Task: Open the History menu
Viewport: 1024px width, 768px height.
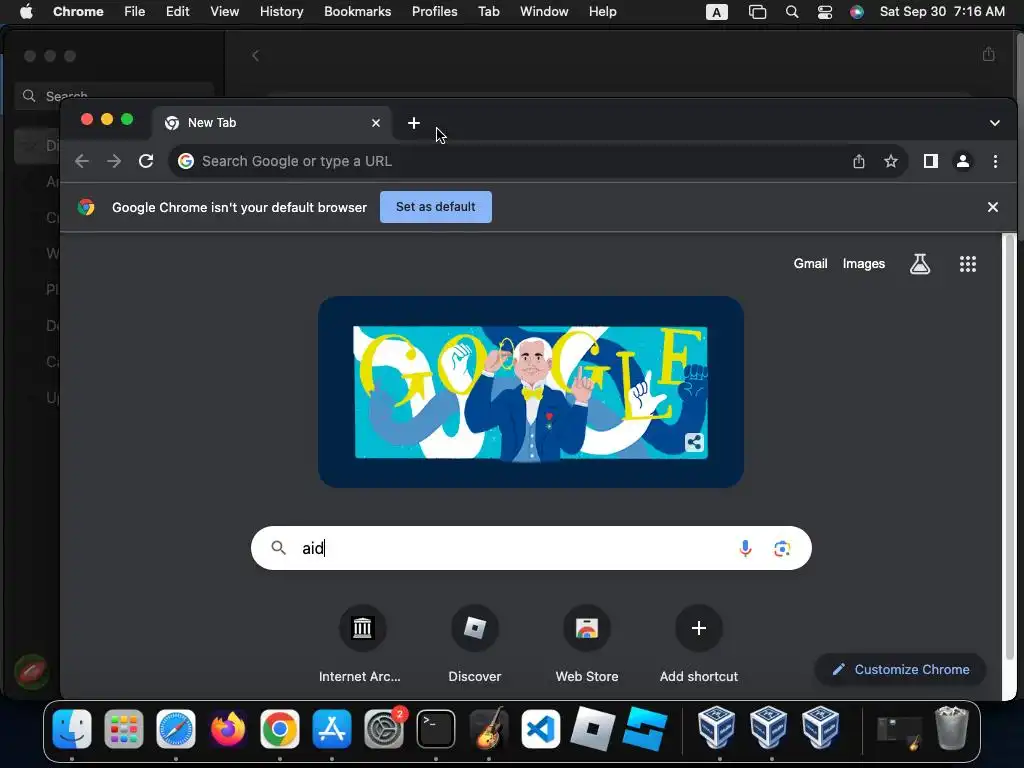Action: pos(281,12)
